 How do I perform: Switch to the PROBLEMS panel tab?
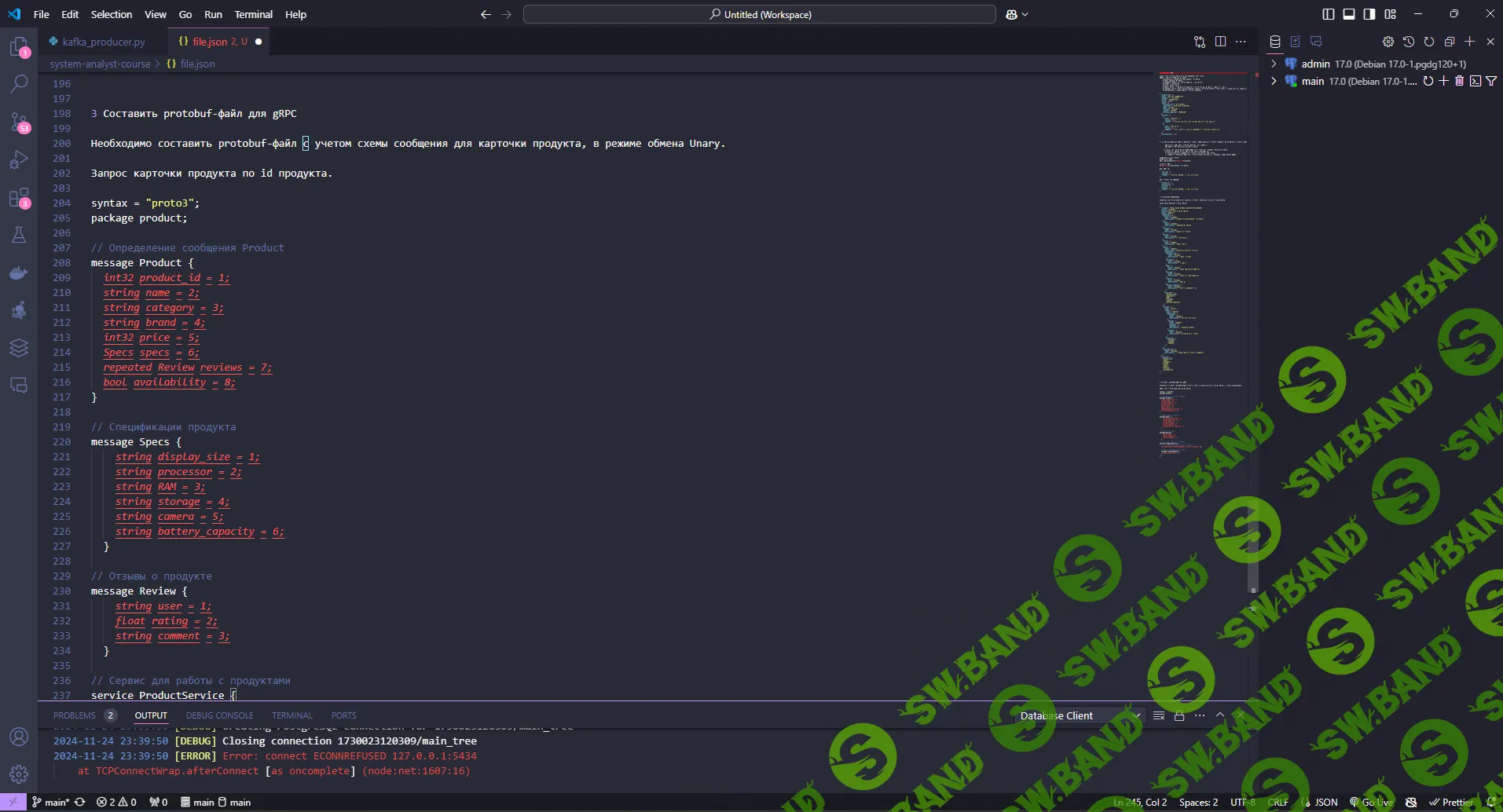75,715
